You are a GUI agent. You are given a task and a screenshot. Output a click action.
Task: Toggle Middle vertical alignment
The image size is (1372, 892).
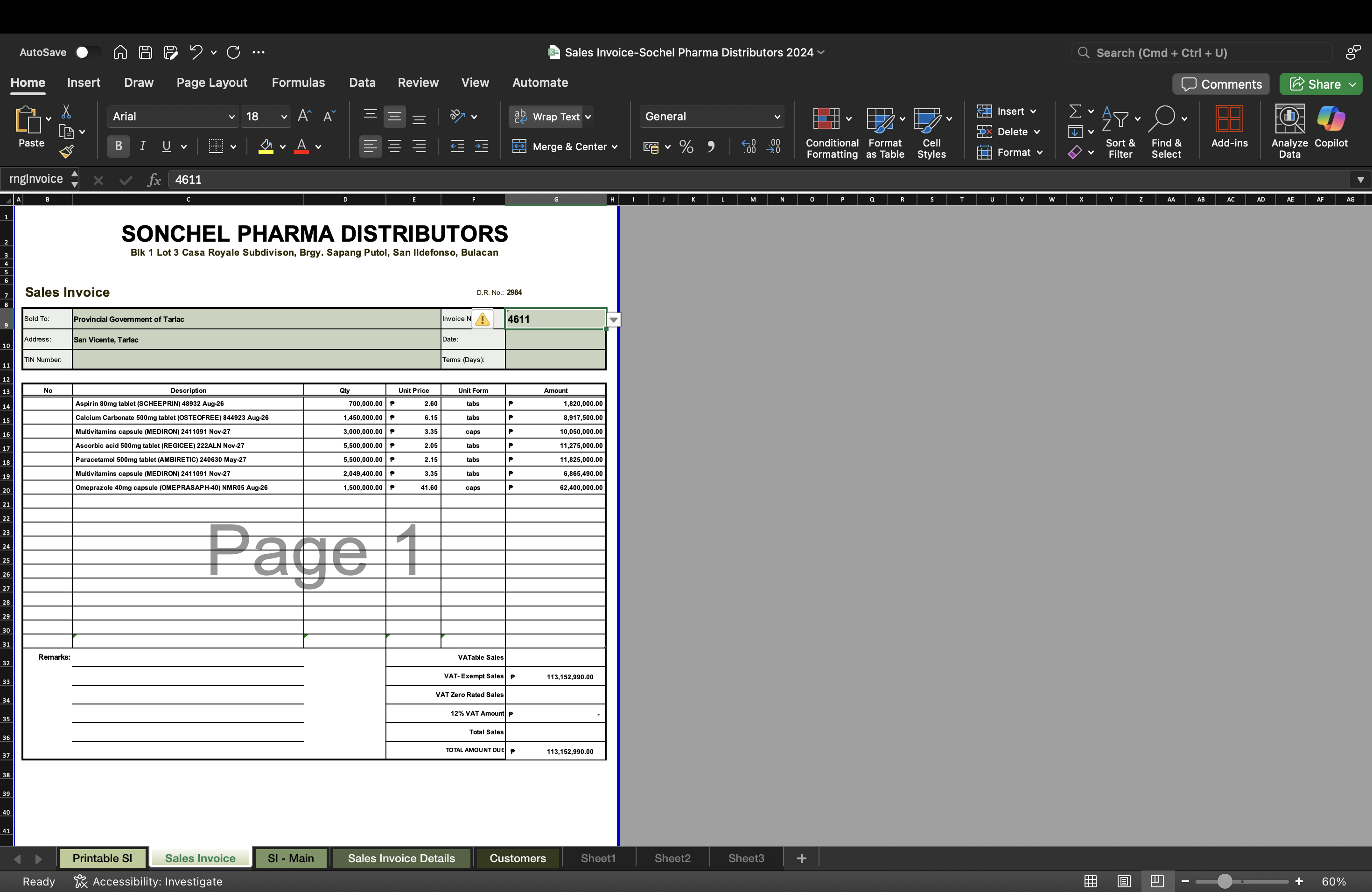tap(395, 116)
